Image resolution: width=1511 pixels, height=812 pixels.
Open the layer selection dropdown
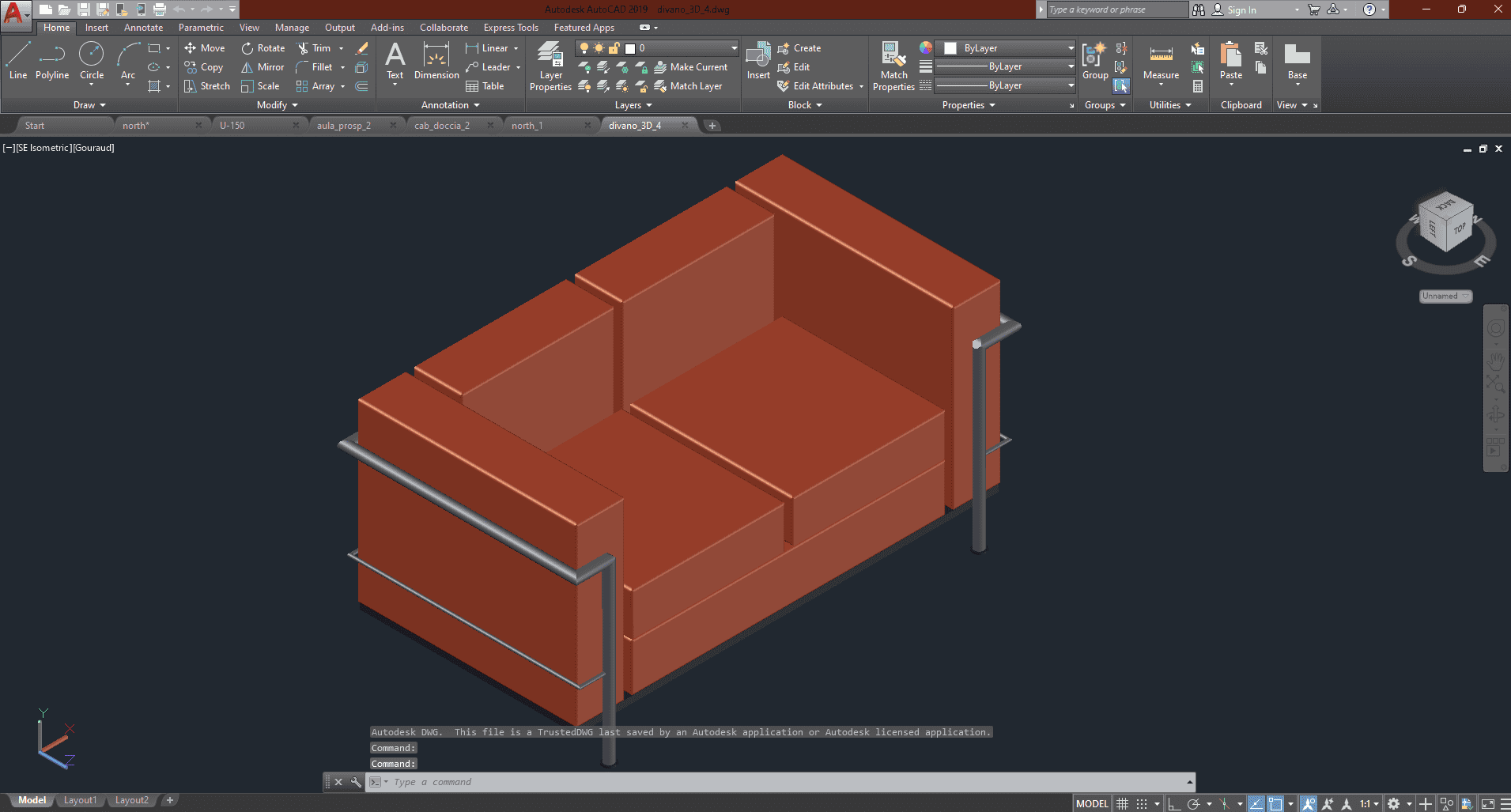(734, 48)
